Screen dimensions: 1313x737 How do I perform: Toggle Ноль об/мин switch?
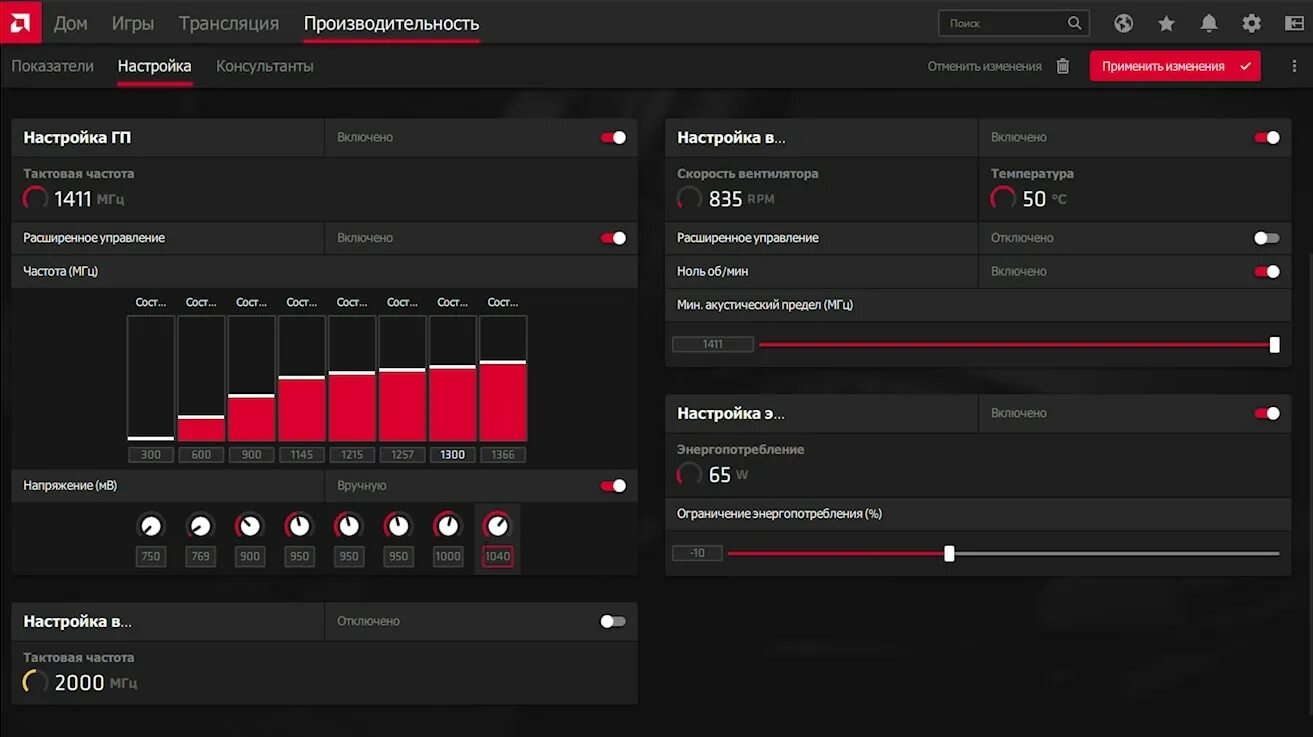tap(1267, 271)
